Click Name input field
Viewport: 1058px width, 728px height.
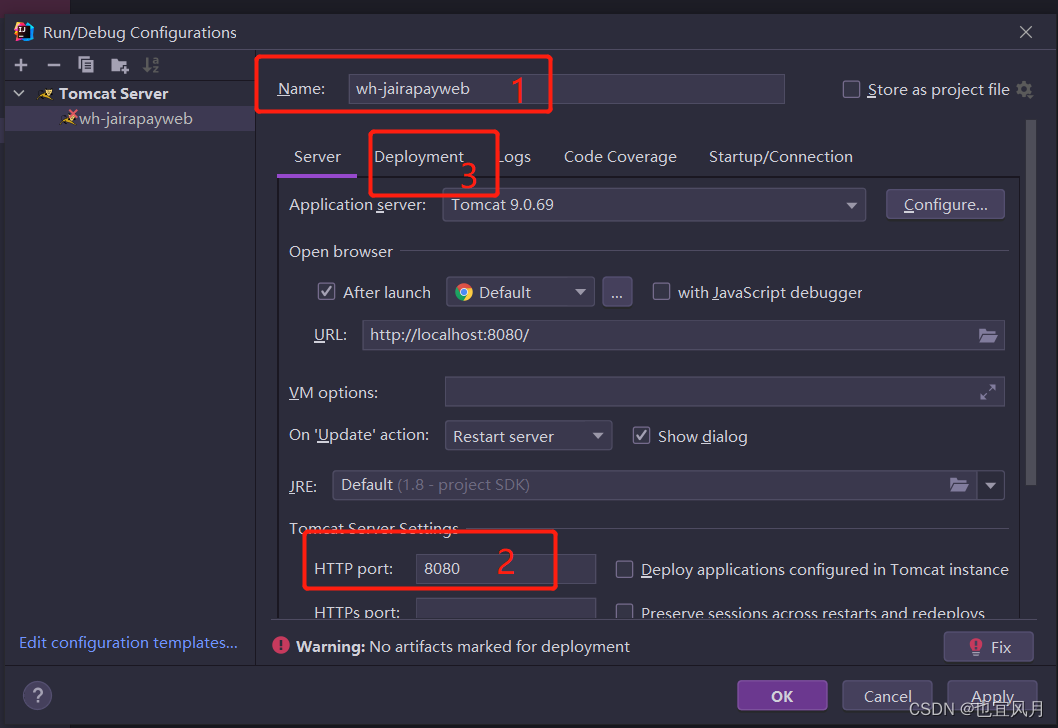click(x=566, y=89)
